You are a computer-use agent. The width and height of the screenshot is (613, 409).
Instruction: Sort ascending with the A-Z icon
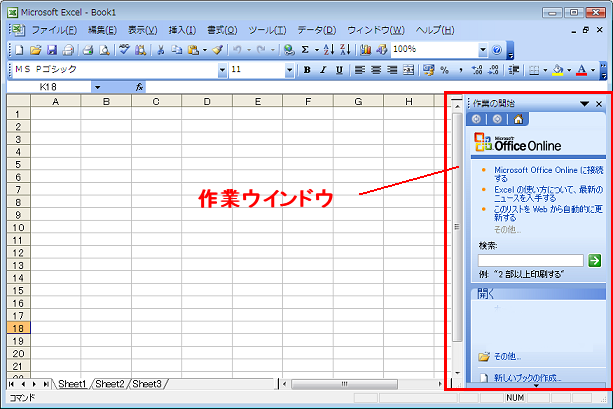329,50
